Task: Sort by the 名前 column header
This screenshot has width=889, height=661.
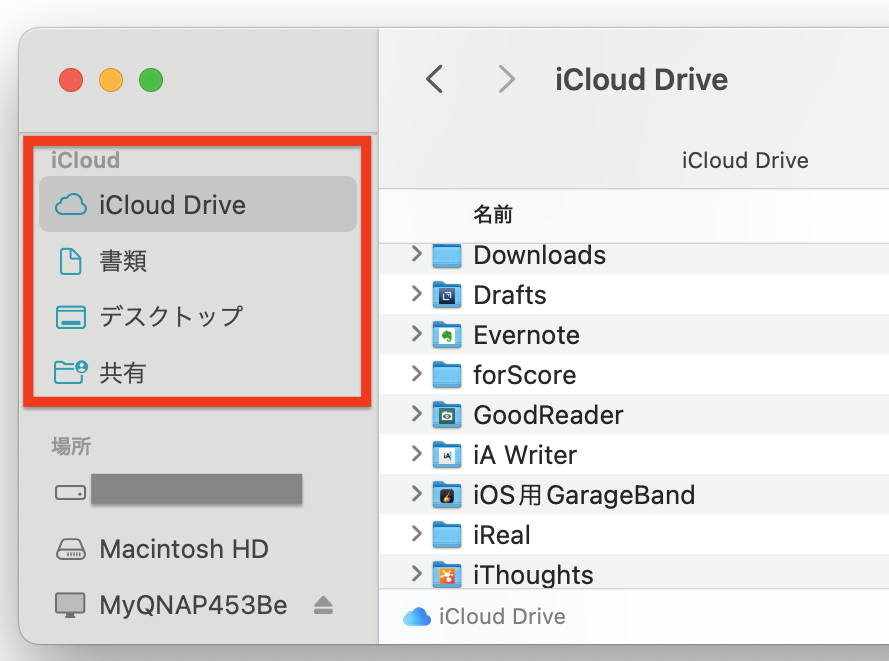Action: pos(493,214)
